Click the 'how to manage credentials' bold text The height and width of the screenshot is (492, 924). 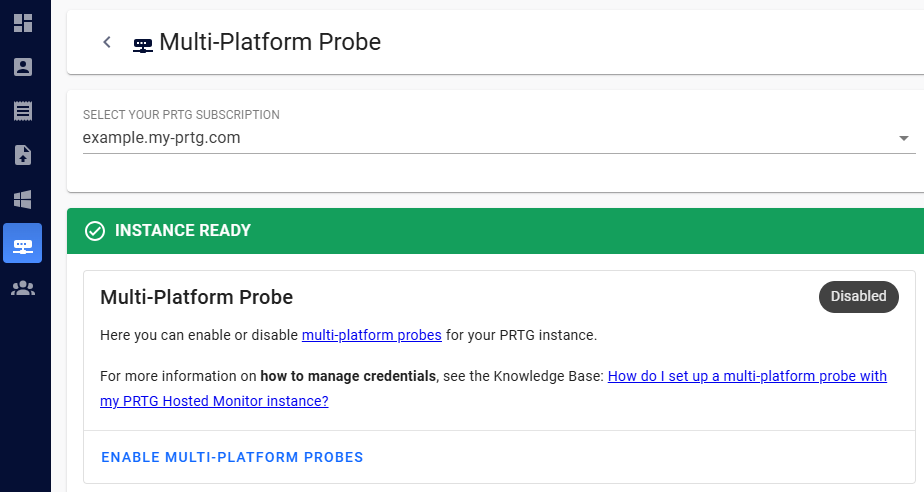click(x=348, y=376)
